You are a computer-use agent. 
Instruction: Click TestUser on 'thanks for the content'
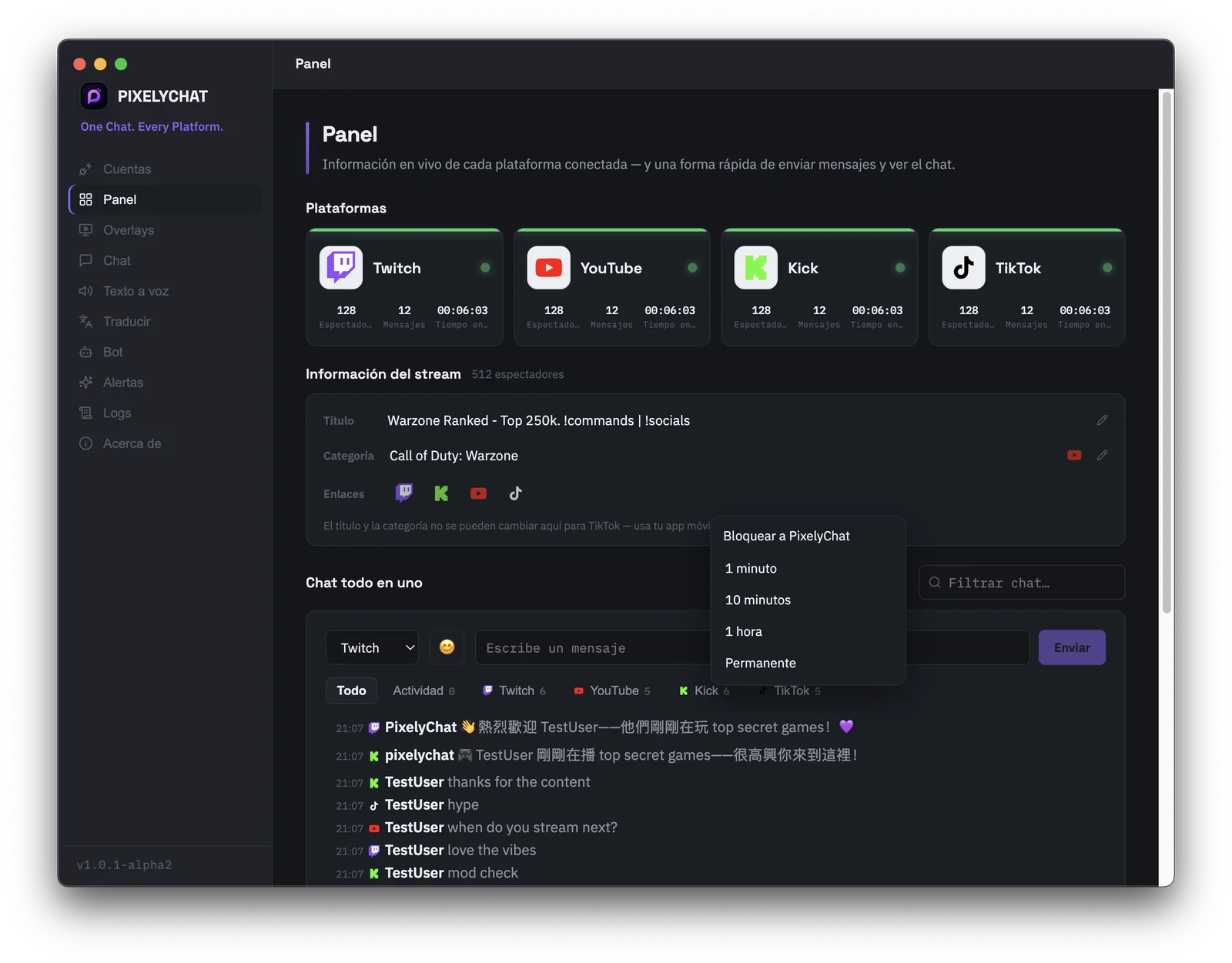pos(414,782)
